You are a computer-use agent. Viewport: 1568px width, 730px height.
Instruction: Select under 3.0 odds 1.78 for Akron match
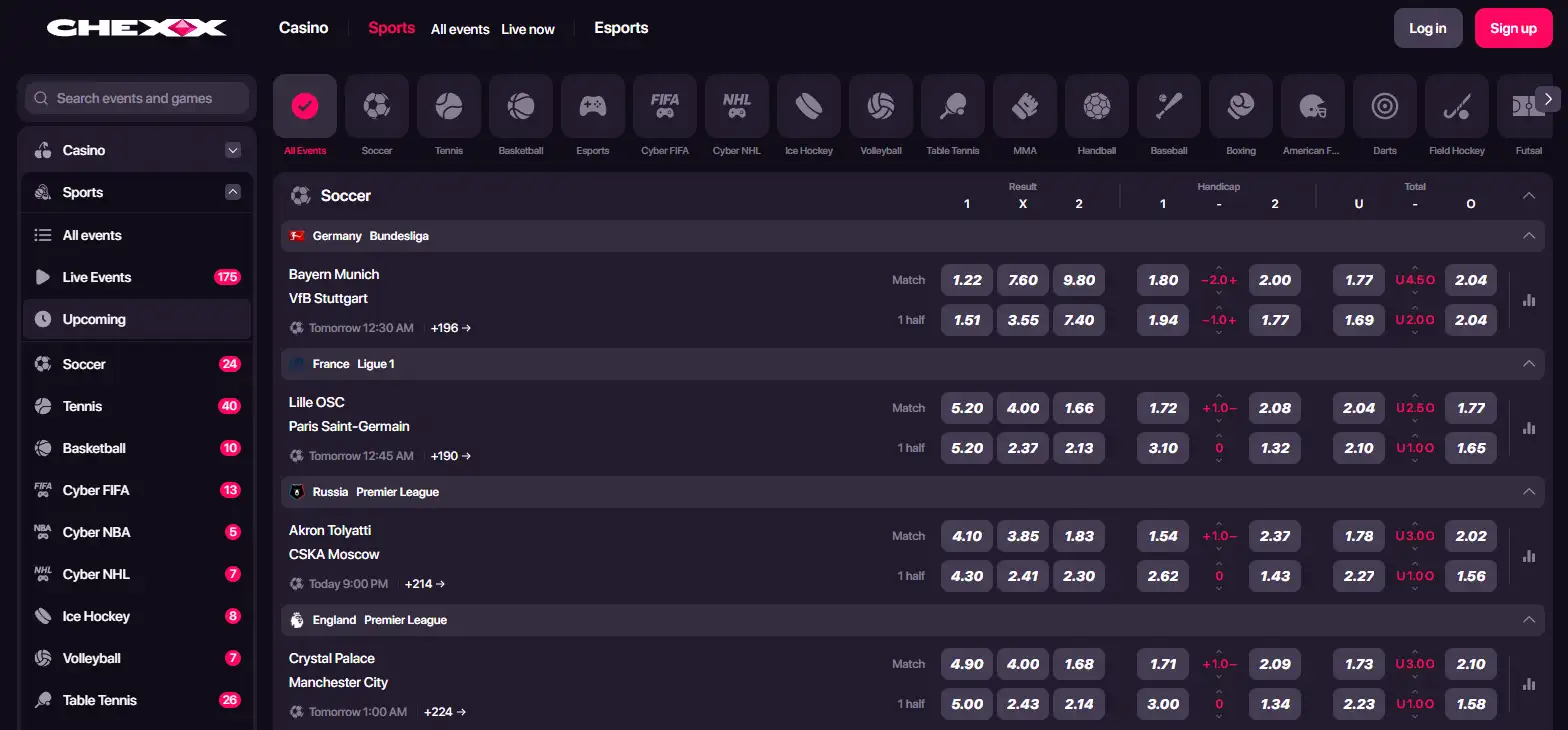click(x=1359, y=536)
